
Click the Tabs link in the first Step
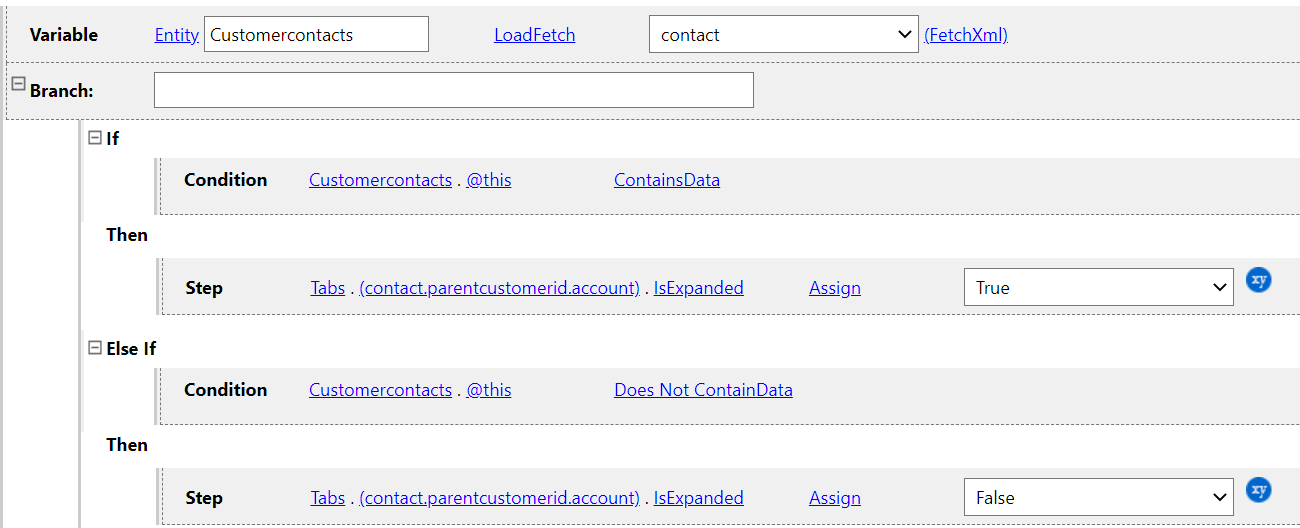pyautogui.click(x=327, y=288)
